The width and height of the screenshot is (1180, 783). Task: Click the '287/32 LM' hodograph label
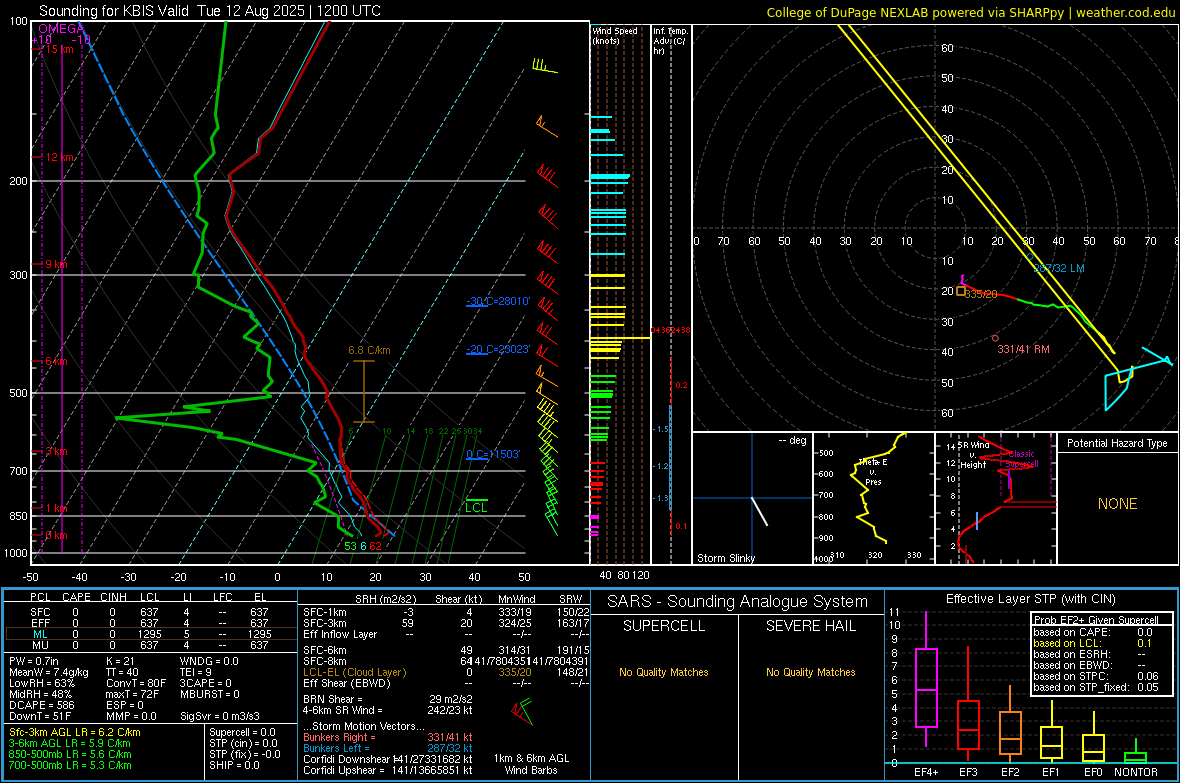click(x=1059, y=268)
